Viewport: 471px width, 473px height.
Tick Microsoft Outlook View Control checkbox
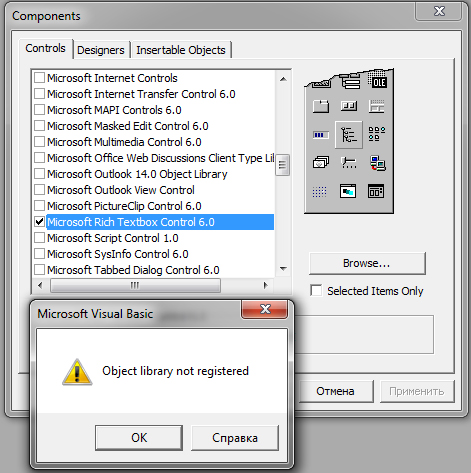[x=40, y=190]
